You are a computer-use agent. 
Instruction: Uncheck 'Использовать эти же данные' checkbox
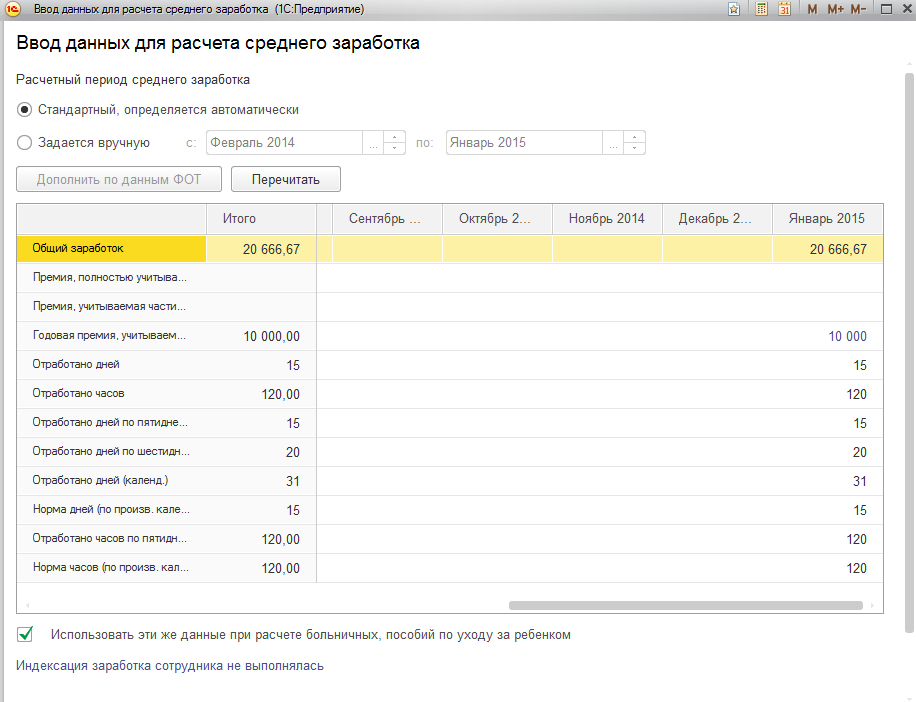click(x=26, y=634)
